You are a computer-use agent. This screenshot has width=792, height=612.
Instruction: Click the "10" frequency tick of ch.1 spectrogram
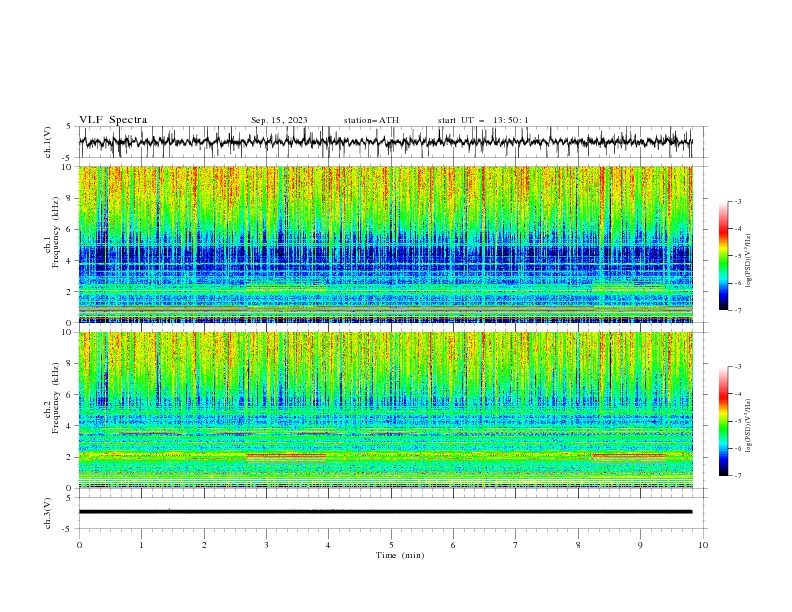tap(67, 167)
